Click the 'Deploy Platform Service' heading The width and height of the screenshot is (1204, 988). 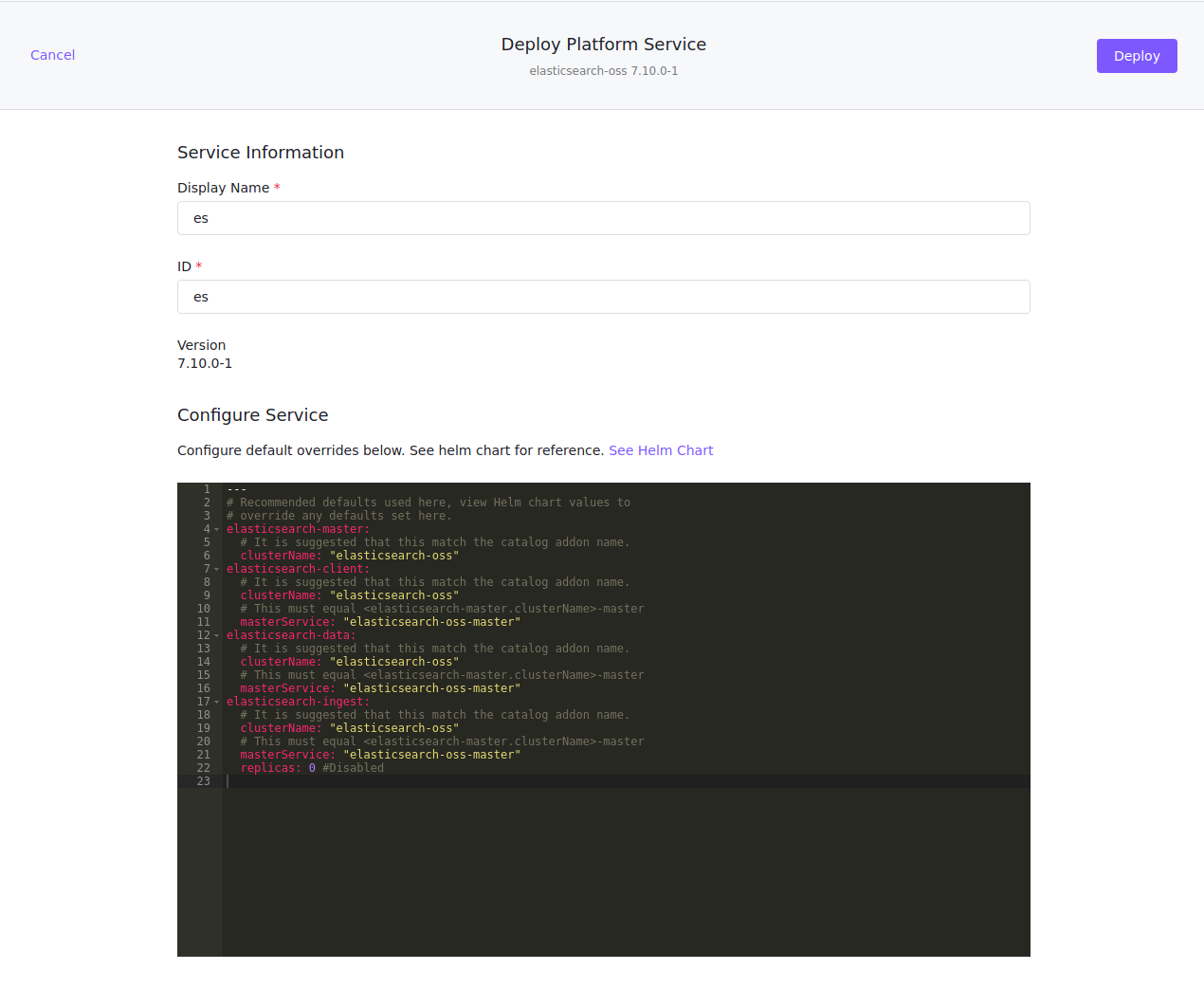pyautogui.click(x=604, y=45)
